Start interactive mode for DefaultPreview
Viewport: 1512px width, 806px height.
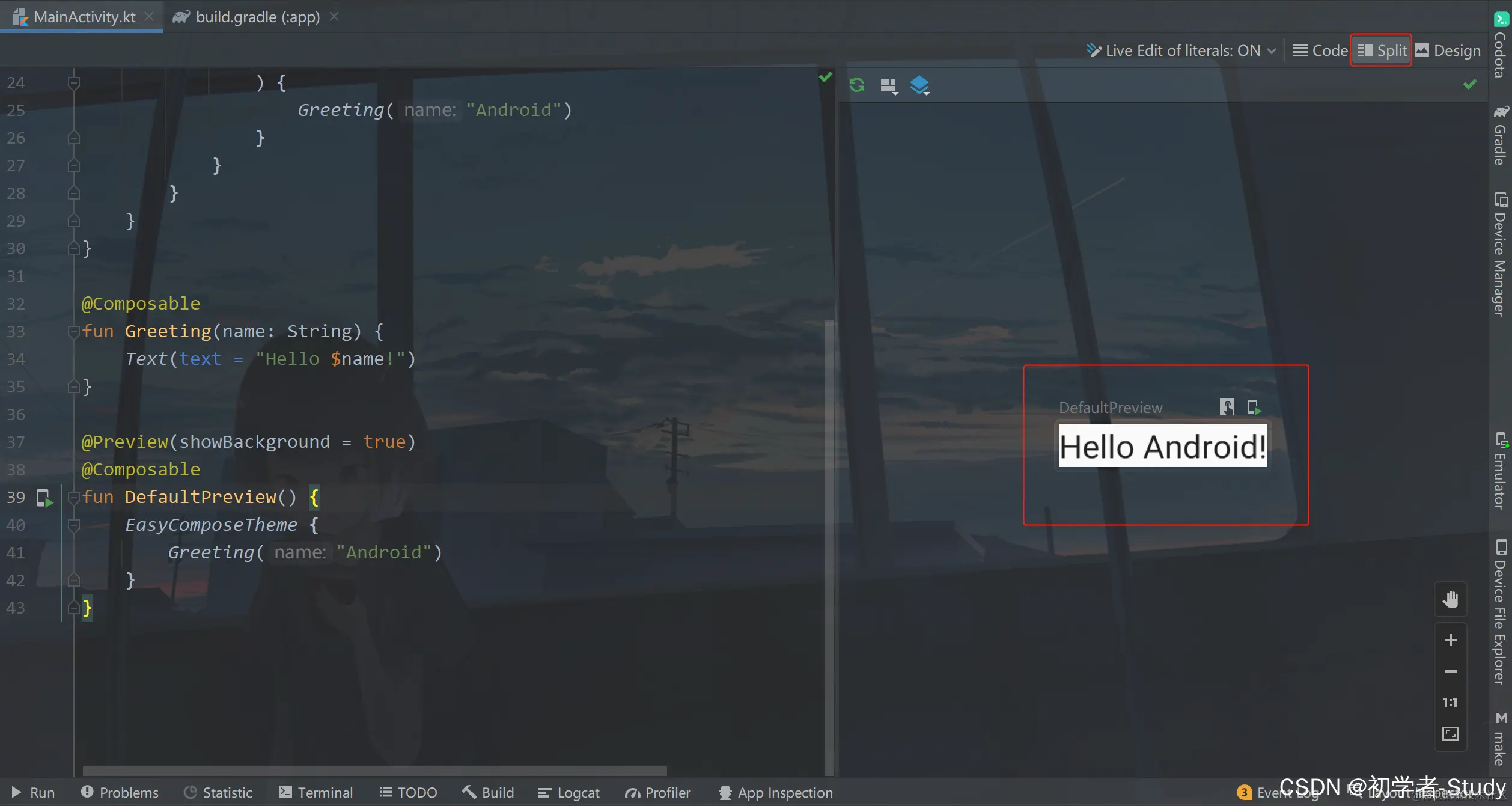tap(1227, 408)
